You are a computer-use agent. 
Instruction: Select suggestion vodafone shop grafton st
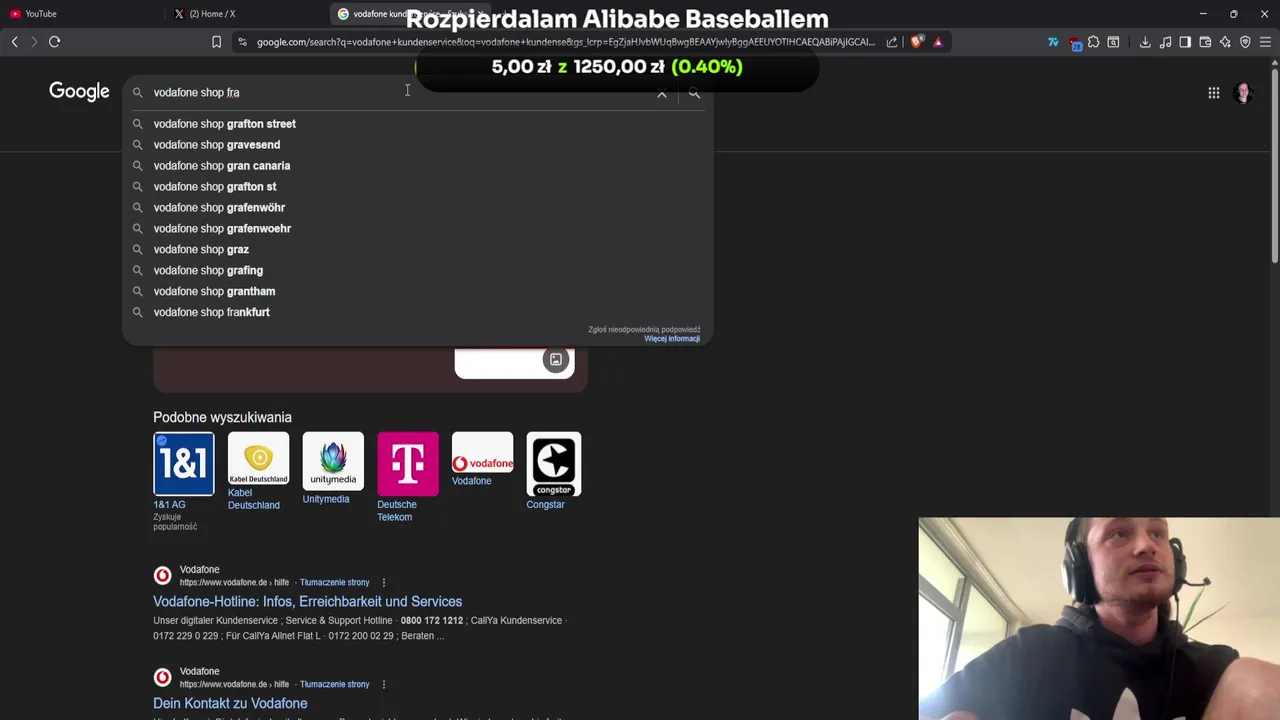418,187
